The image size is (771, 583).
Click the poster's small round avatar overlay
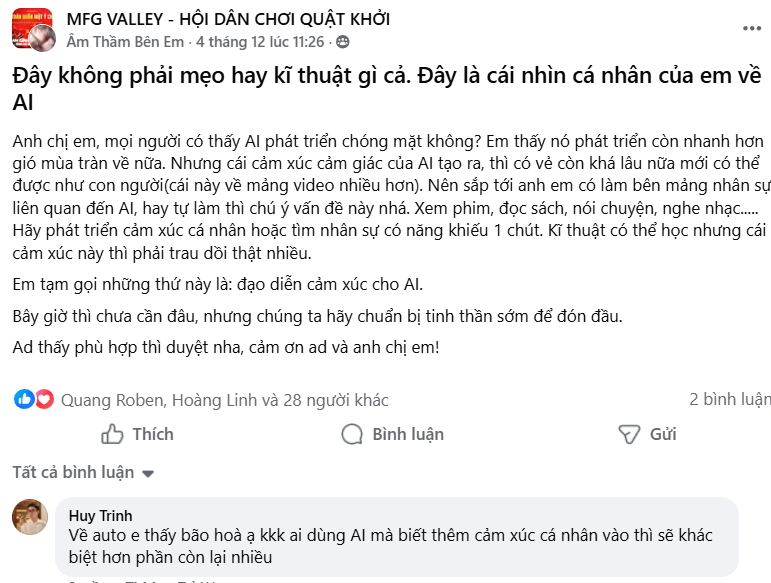[42, 39]
